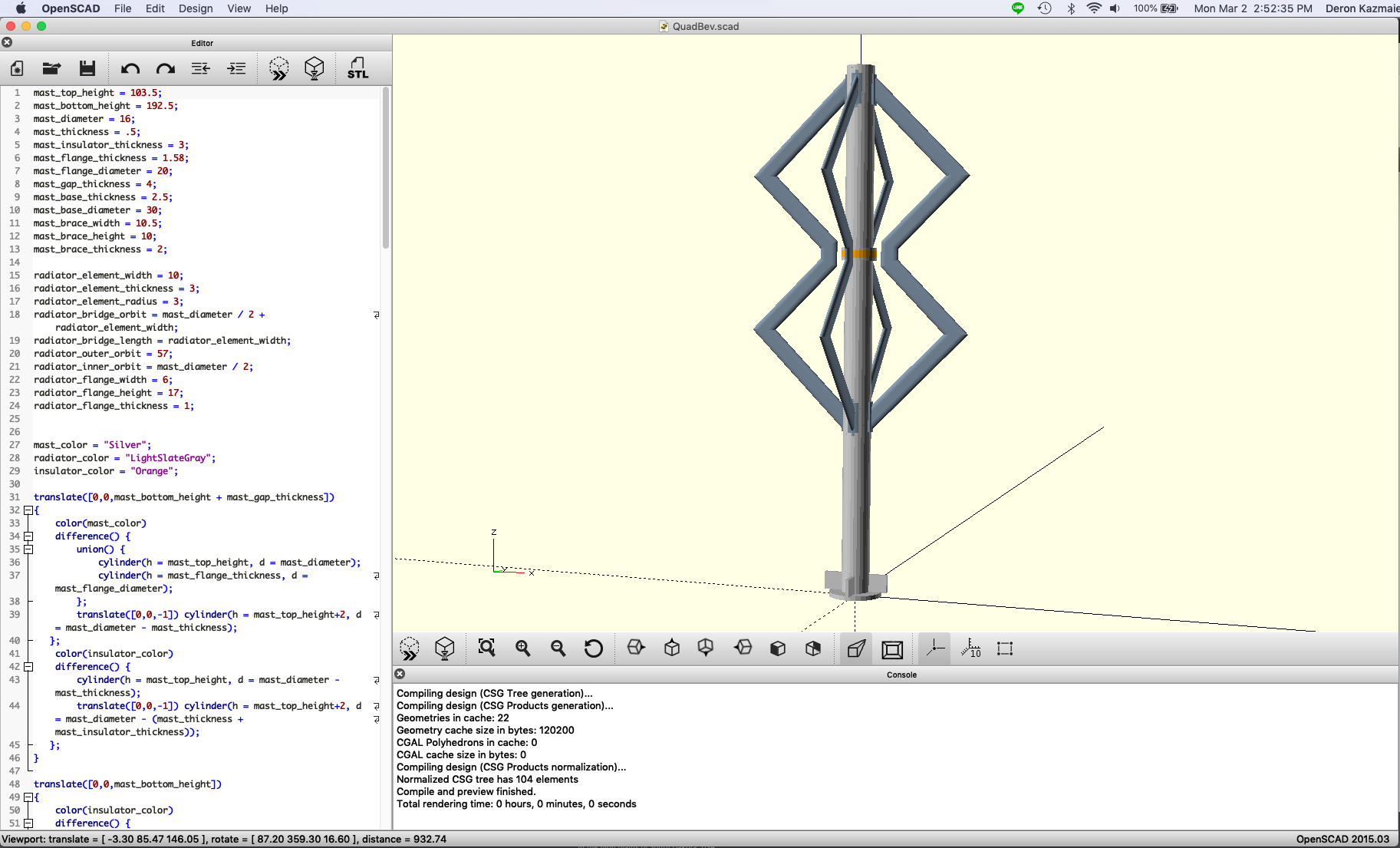Viewport: 1400px width, 848px height.
Task: Click the Export as STL icon
Action: tap(357, 68)
